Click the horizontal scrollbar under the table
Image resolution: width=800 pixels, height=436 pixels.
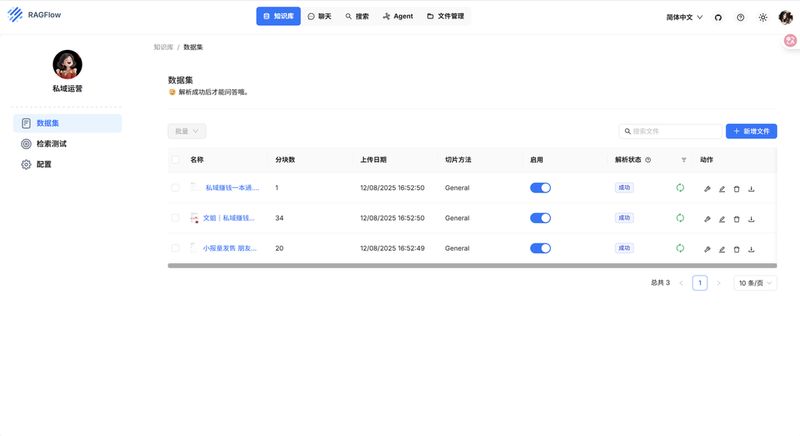[472, 266]
